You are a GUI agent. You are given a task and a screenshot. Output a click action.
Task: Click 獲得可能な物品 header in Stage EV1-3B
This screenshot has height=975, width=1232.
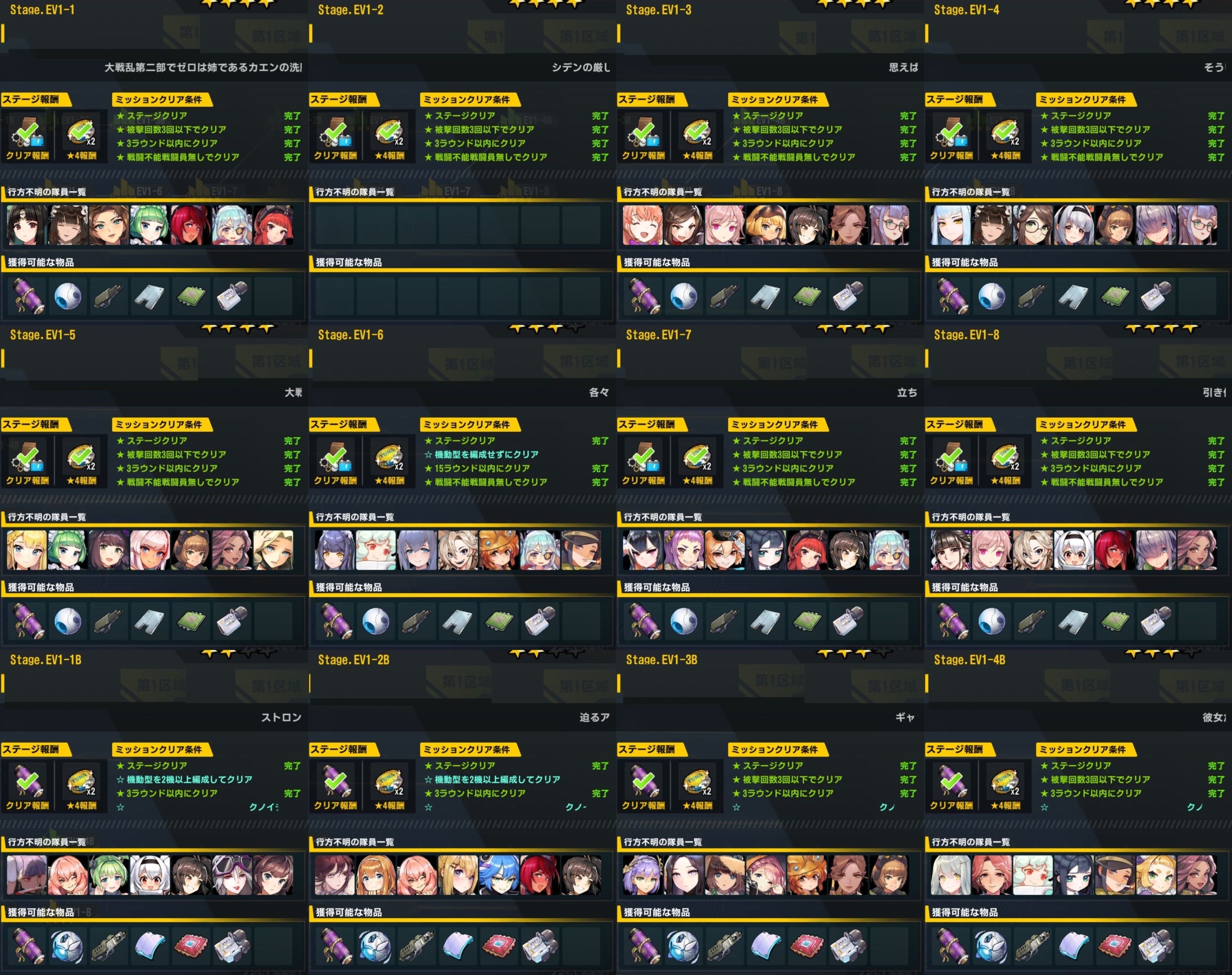[x=657, y=912]
